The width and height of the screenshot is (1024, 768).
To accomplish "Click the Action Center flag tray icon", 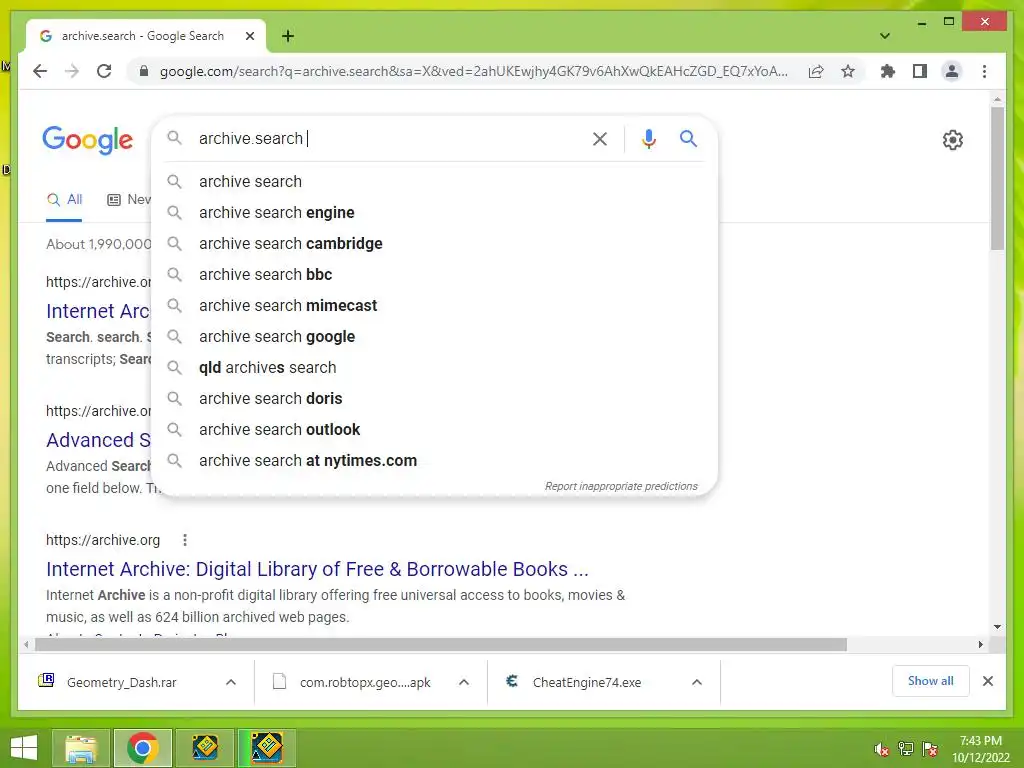I will click(929, 749).
